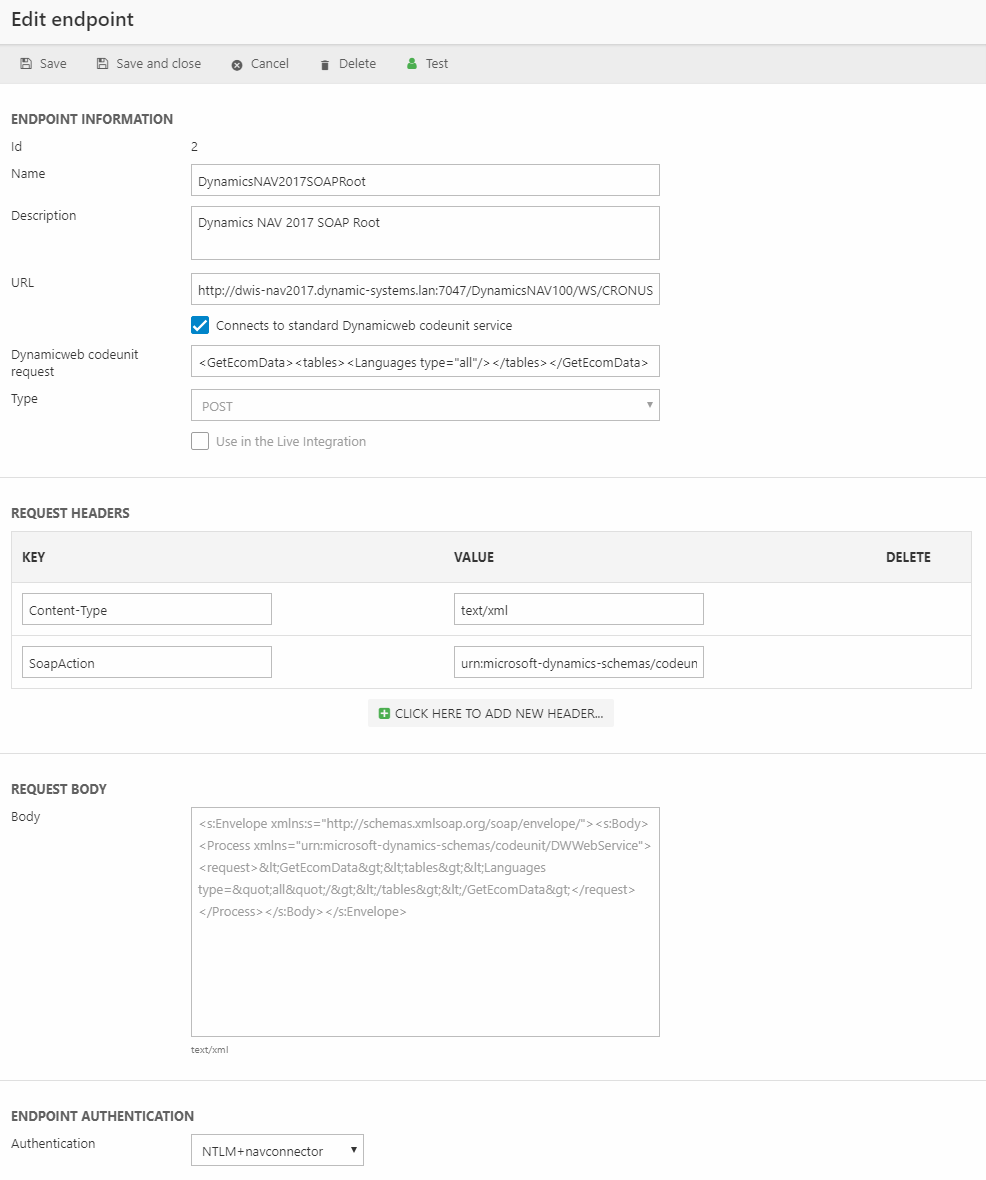Enable Use in the Live Integration checkbox
This screenshot has width=986, height=1180.
point(200,441)
